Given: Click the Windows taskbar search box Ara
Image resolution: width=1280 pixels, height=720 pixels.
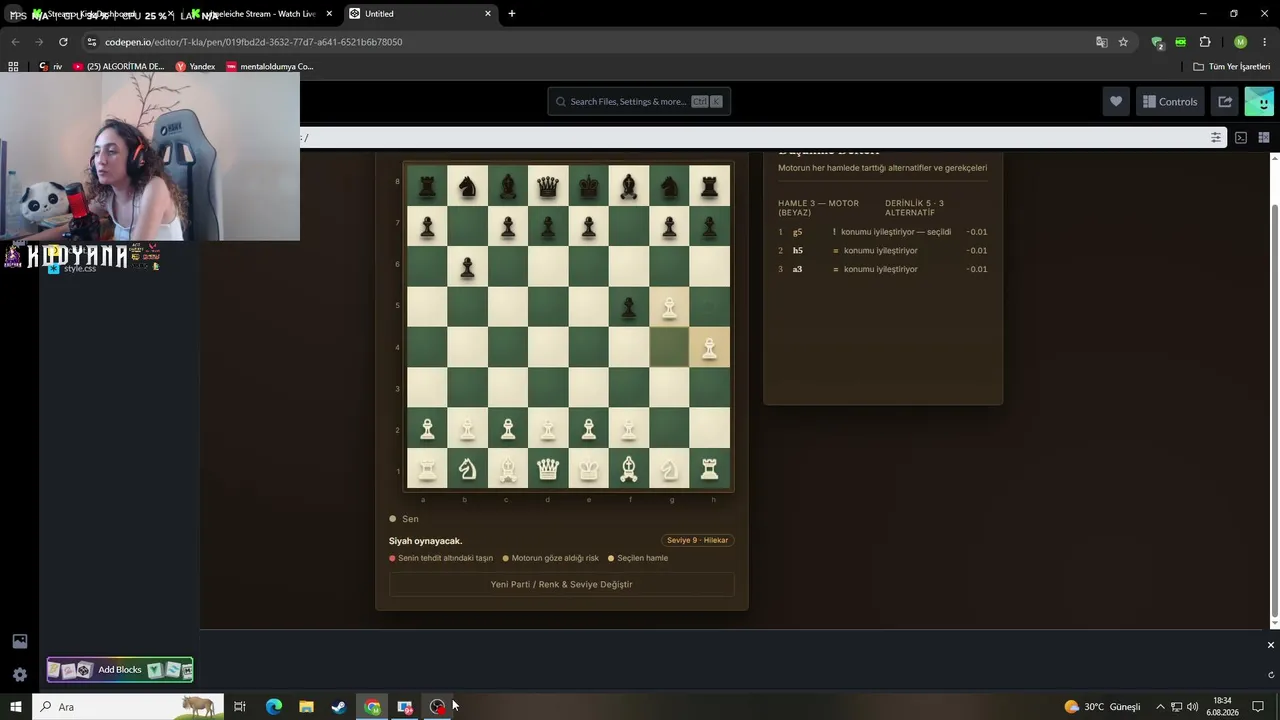Looking at the screenshot, I should pyautogui.click(x=128, y=707).
